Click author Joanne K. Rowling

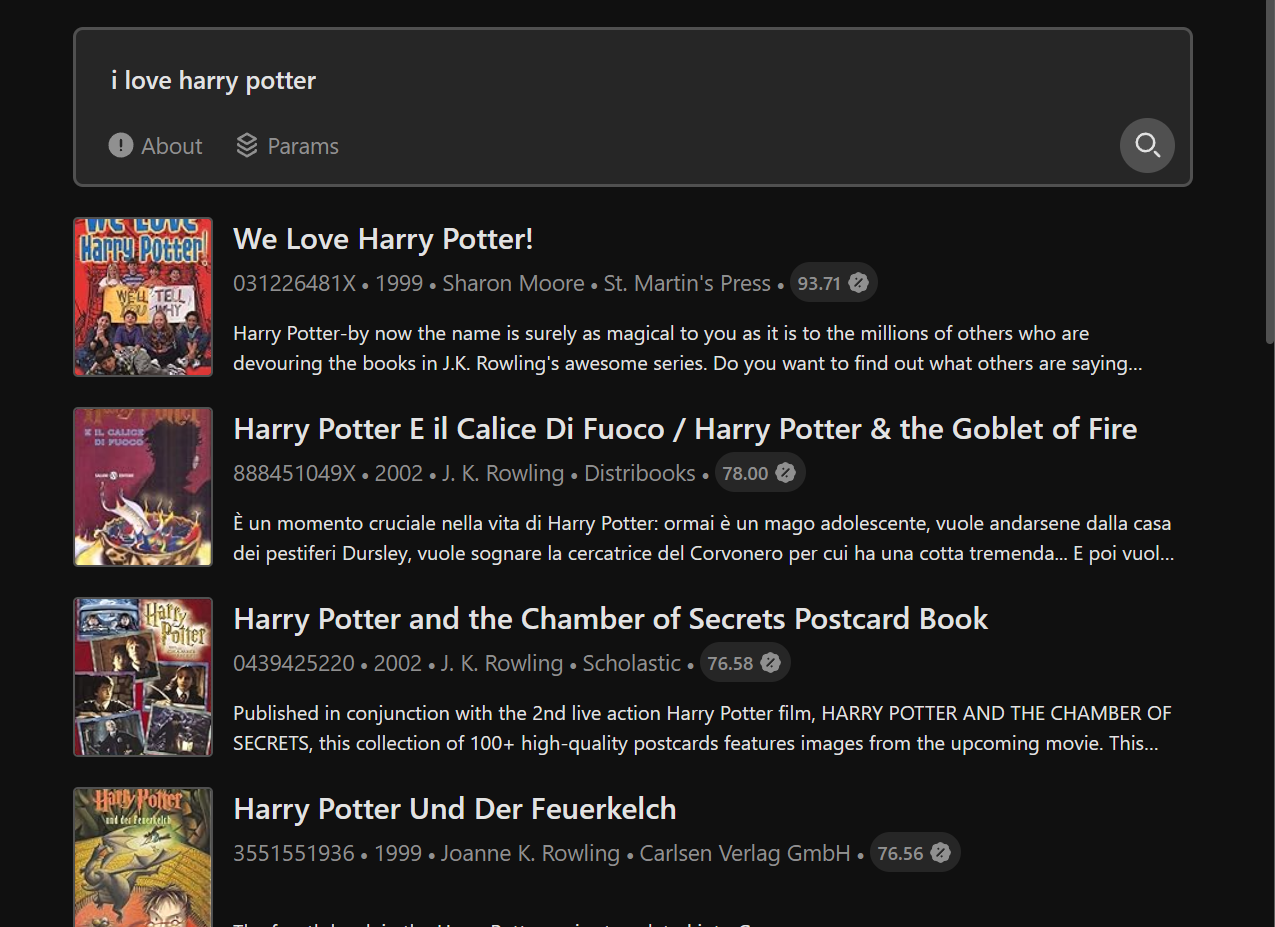(x=530, y=853)
